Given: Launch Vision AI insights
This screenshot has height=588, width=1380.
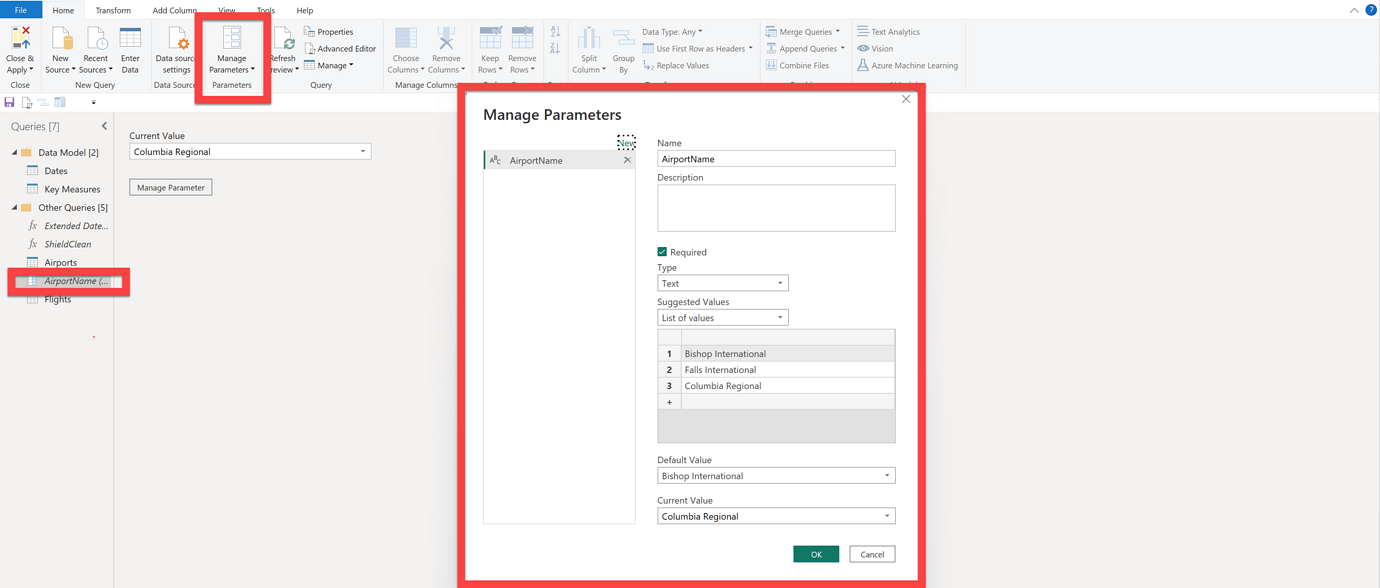Looking at the screenshot, I should pos(876,48).
